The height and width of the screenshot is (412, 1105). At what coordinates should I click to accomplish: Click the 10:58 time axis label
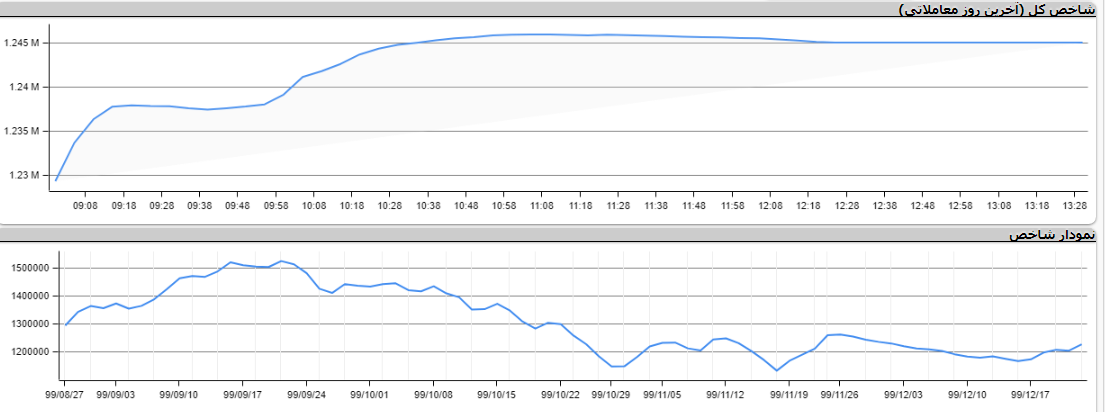point(503,205)
